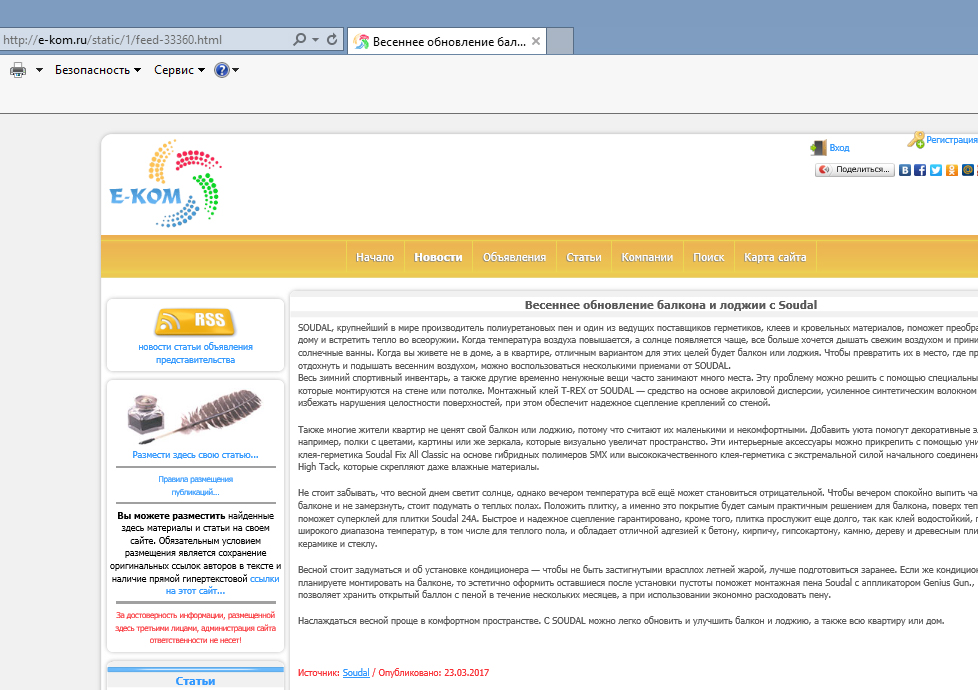Close the Весеннее обновление tab

tap(536, 41)
